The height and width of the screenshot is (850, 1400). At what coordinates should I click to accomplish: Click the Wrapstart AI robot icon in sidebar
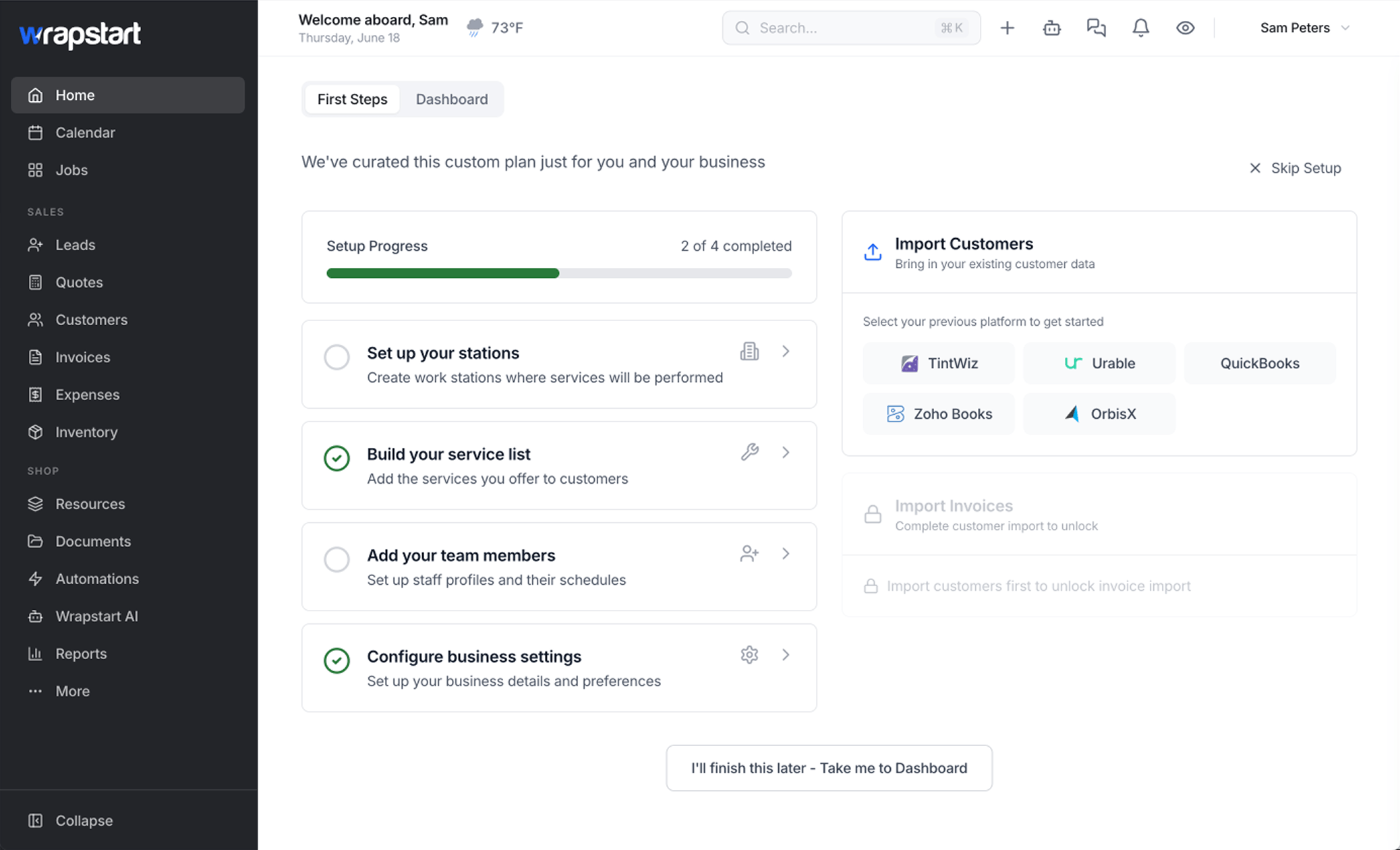coord(36,616)
